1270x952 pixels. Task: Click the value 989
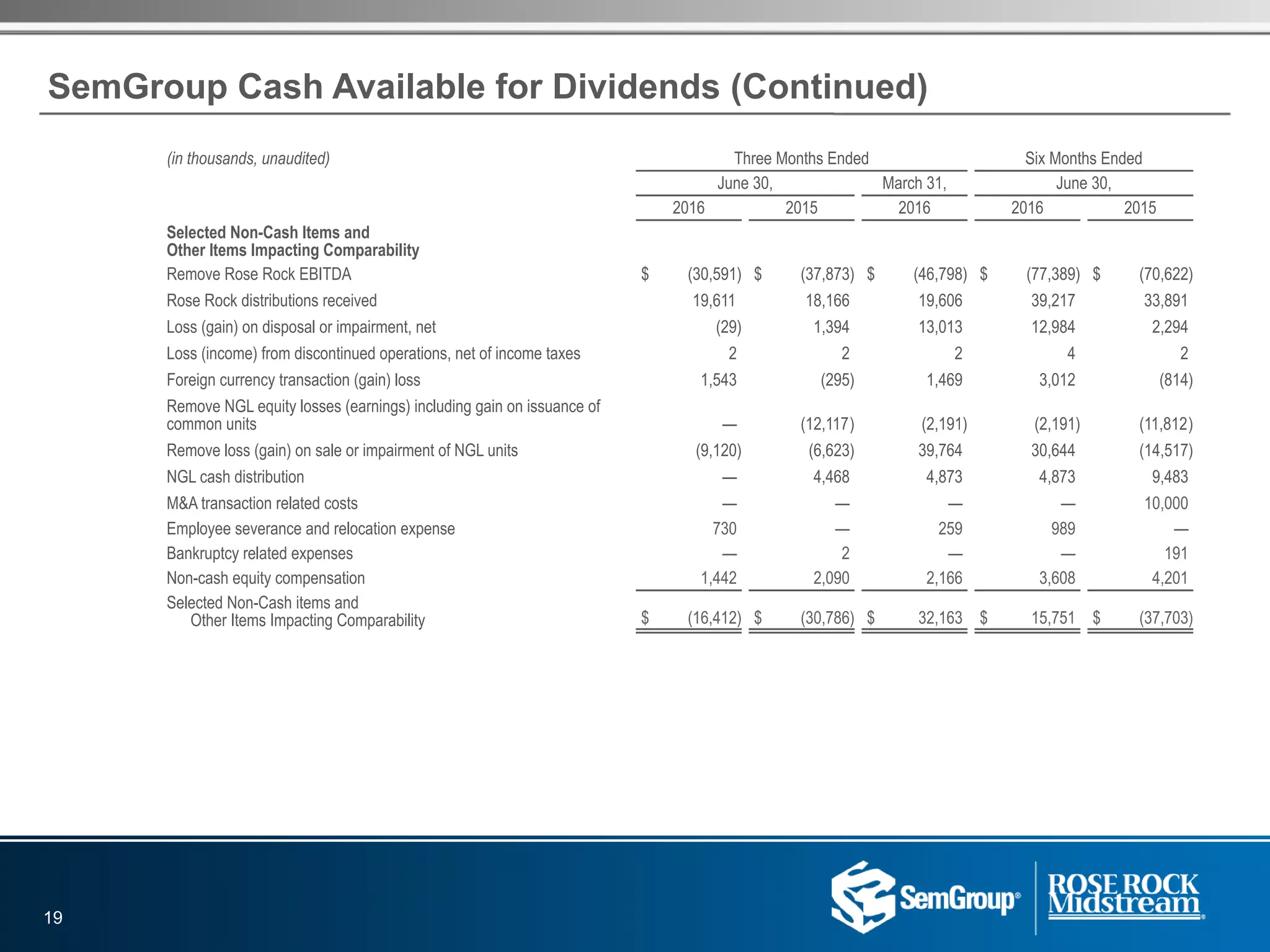1063,529
